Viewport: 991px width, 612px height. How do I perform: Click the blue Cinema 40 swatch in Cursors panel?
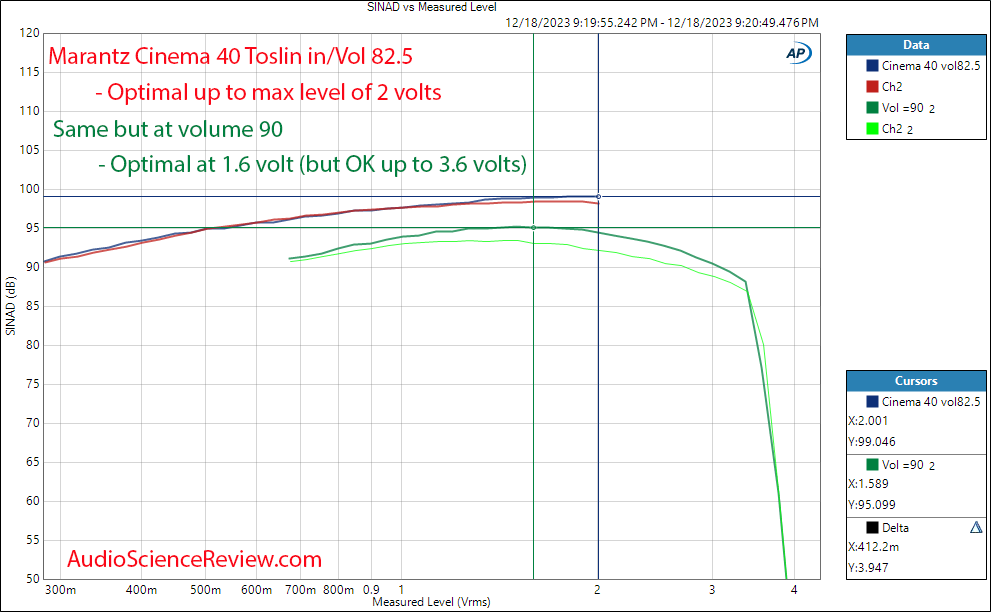click(x=872, y=401)
